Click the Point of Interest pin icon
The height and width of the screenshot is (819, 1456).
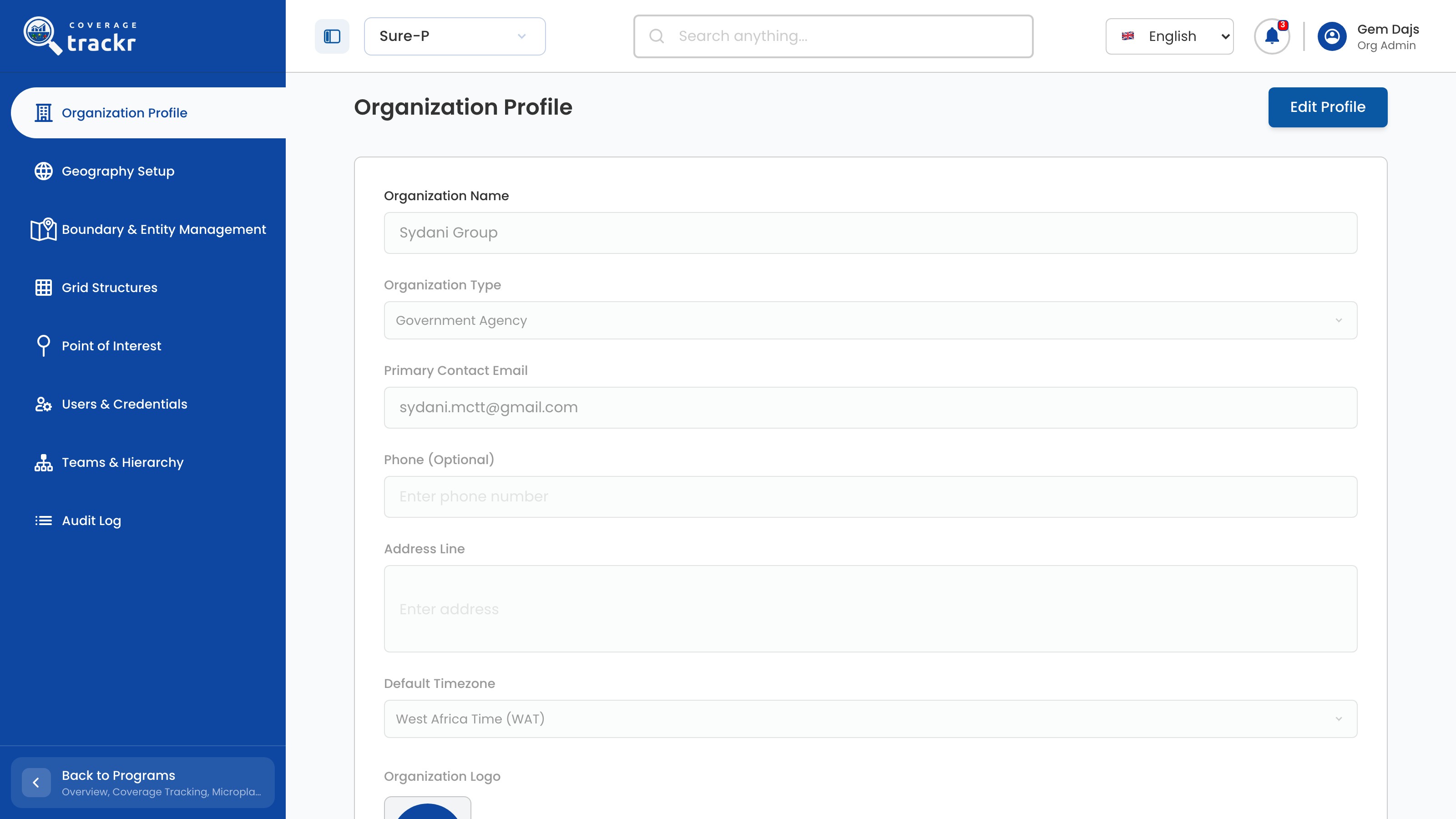44,345
